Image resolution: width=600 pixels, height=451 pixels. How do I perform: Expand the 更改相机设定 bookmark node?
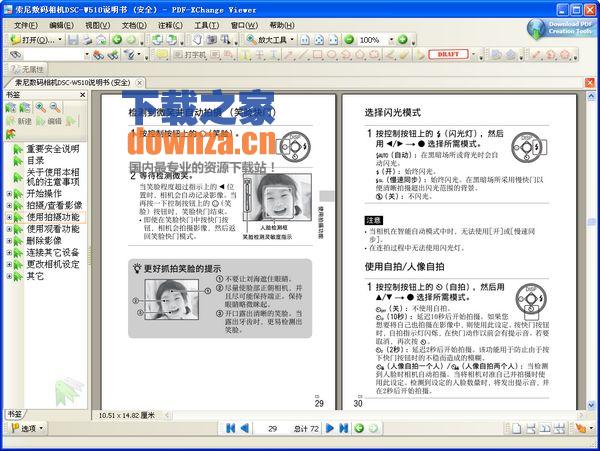click(9, 264)
